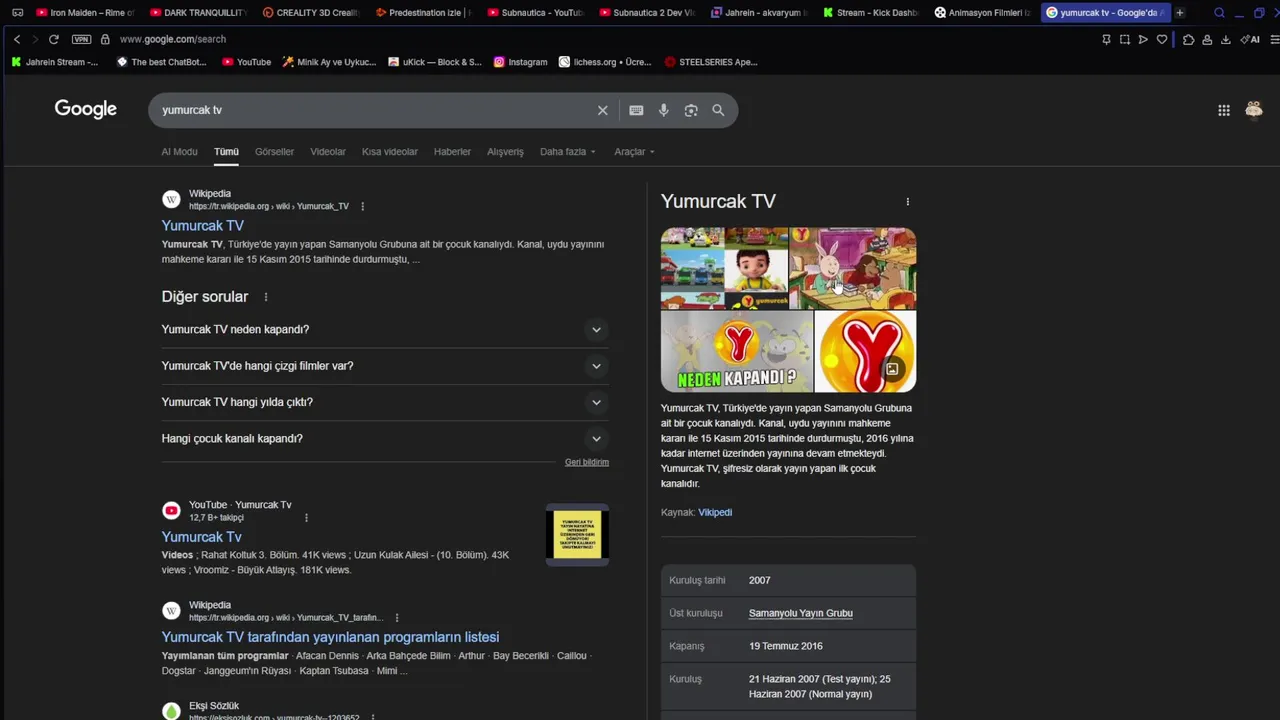
Task: Switch to the Alışveriş tab
Action: pos(505,152)
